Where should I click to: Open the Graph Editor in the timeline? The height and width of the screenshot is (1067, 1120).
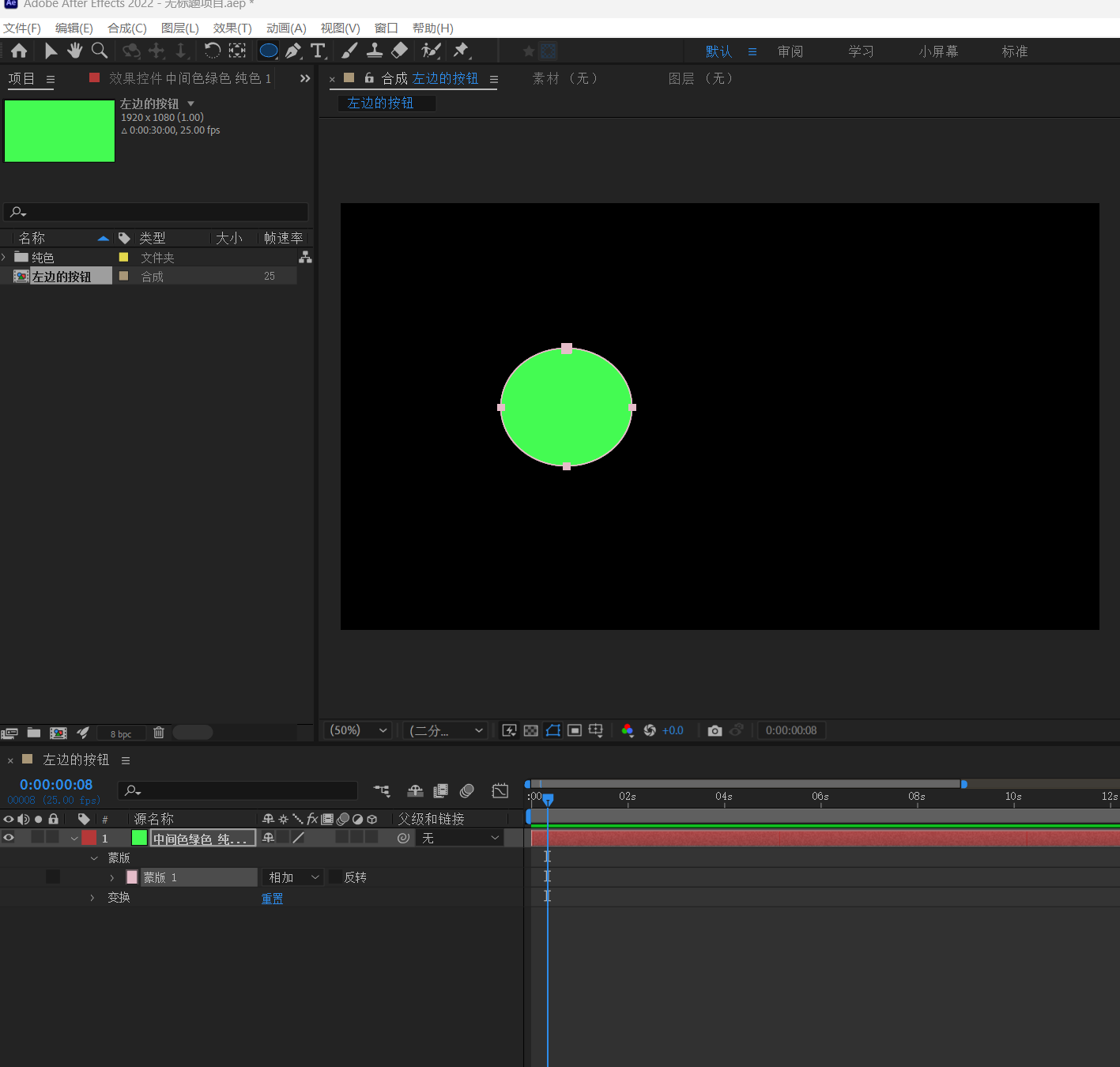[500, 791]
